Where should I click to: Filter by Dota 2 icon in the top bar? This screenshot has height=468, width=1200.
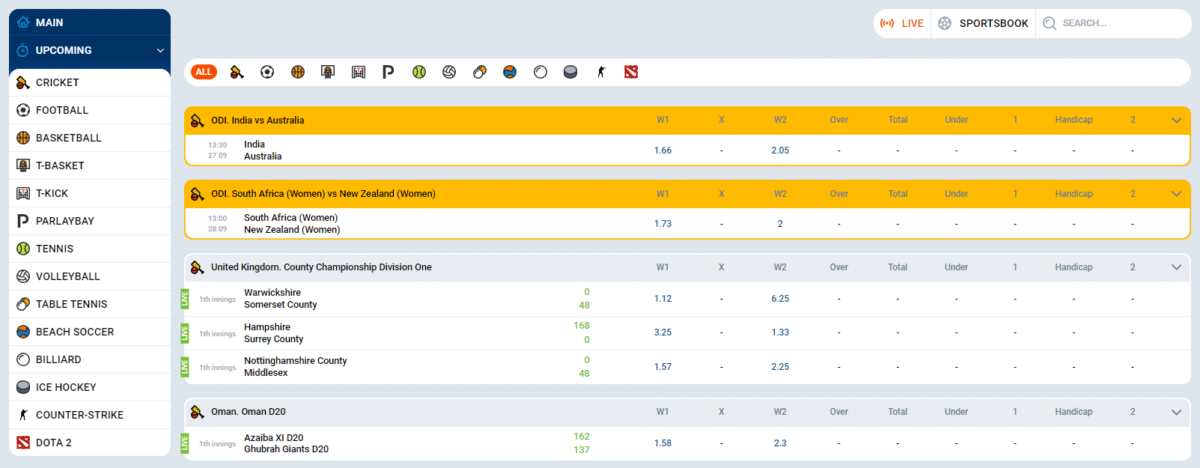[x=630, y=72]
